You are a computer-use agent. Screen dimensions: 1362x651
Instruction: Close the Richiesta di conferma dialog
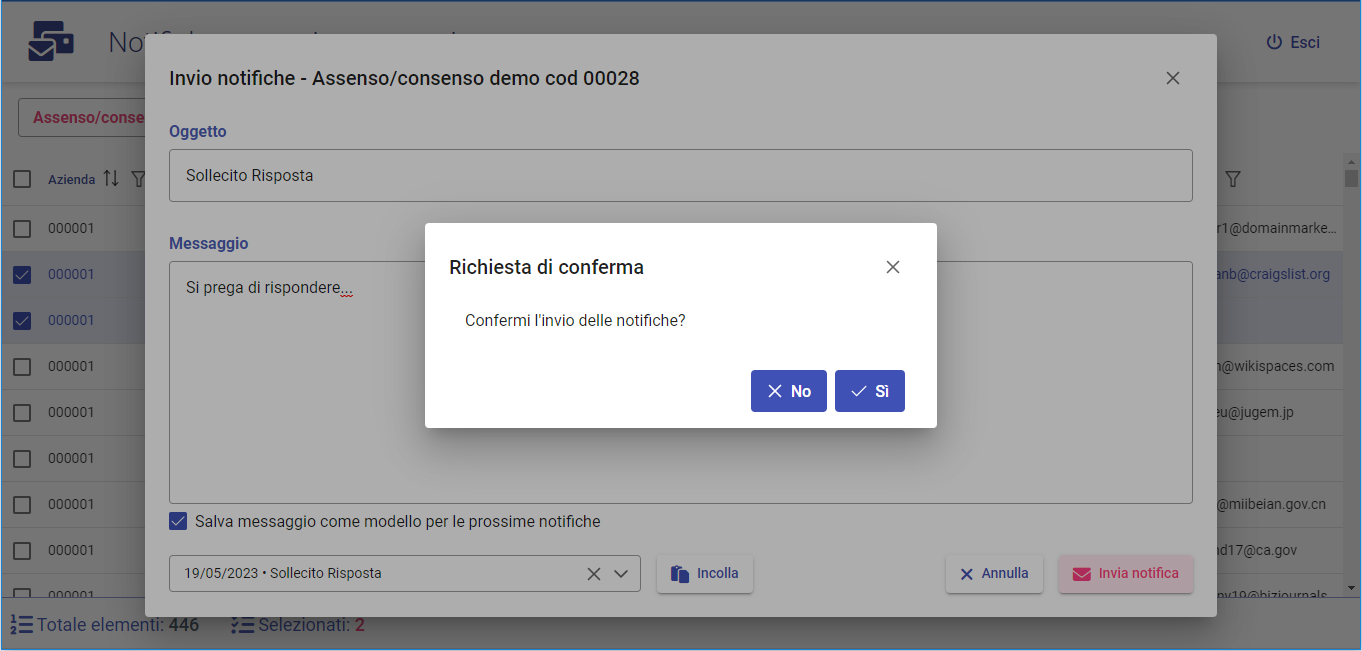pos(893,267)
